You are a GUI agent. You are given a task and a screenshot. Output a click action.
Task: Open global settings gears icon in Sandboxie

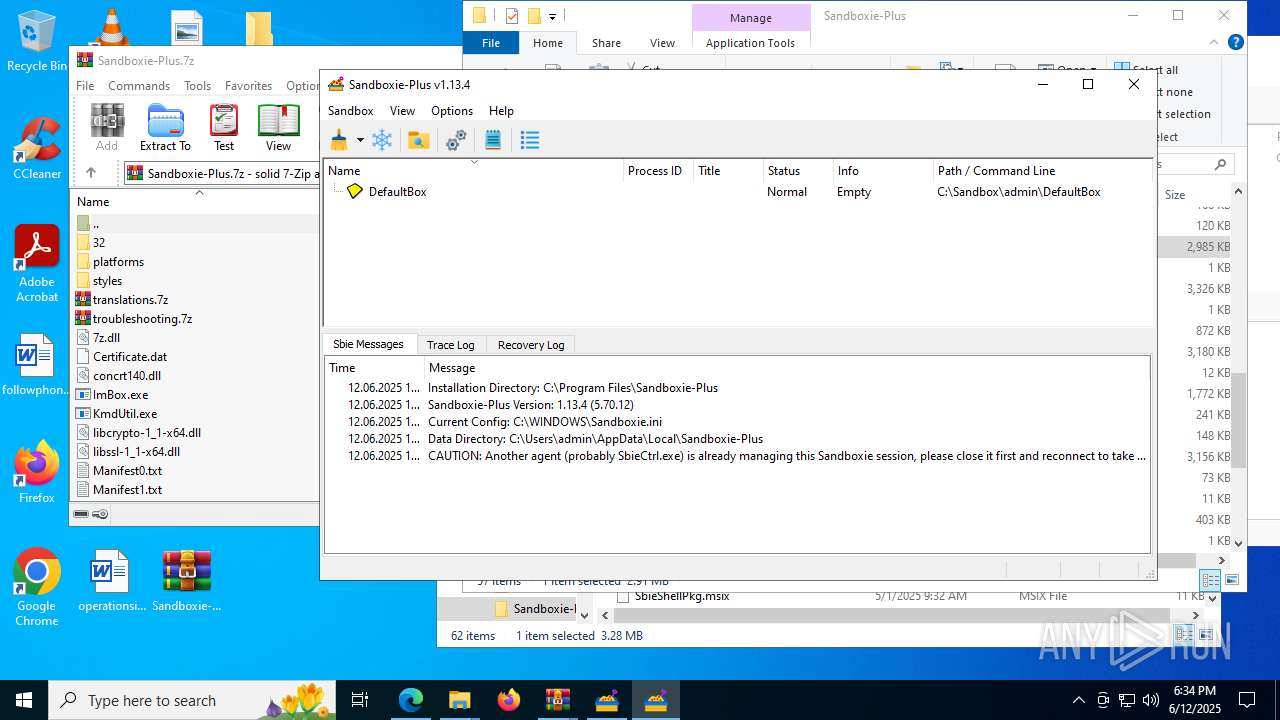[456, 141]
